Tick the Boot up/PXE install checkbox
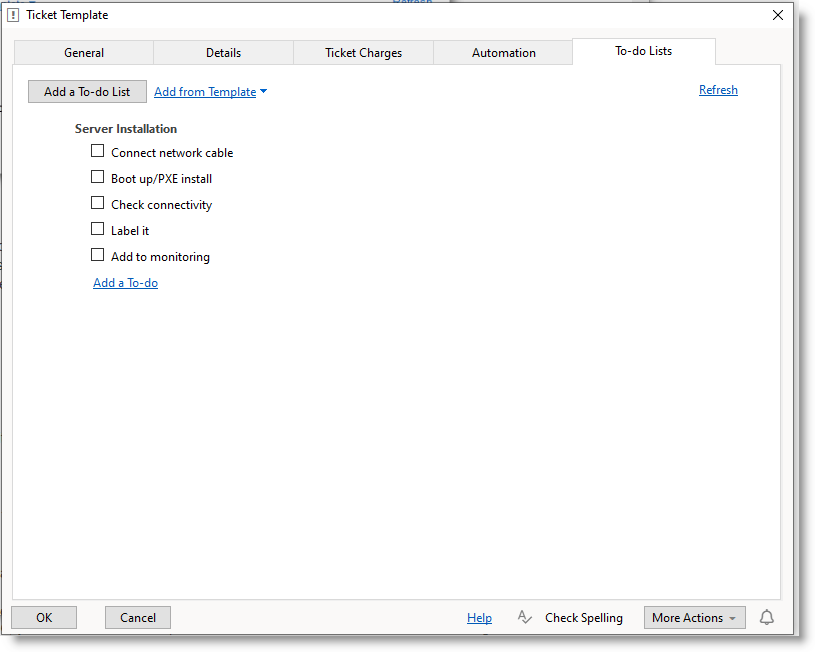815x652 pixels. click(98, 177)
